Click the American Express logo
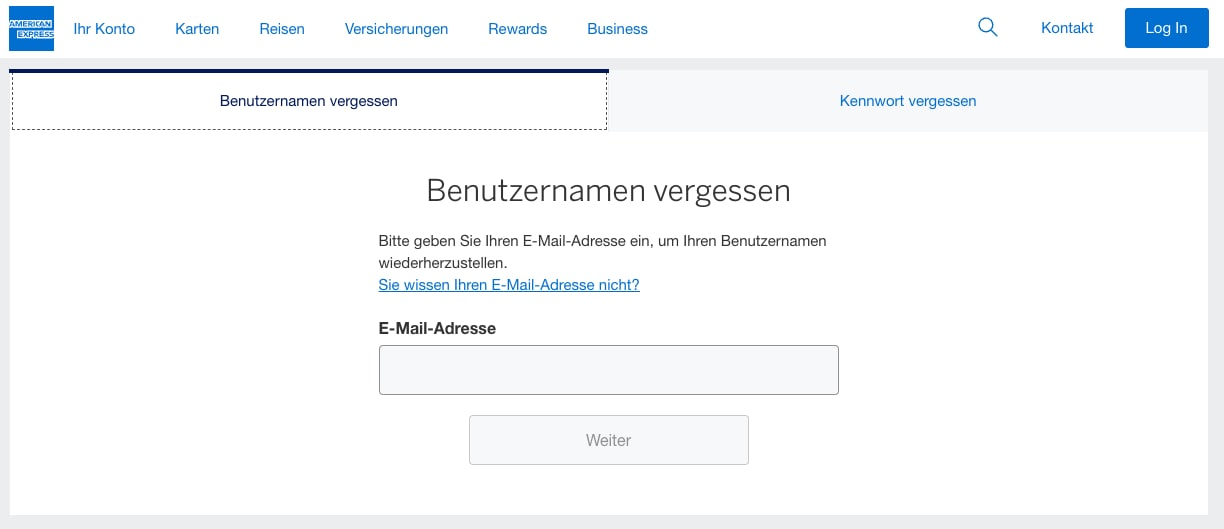The width and height of the screenshot is (1224, 529). pyautogui.click(x=31, y=28)
